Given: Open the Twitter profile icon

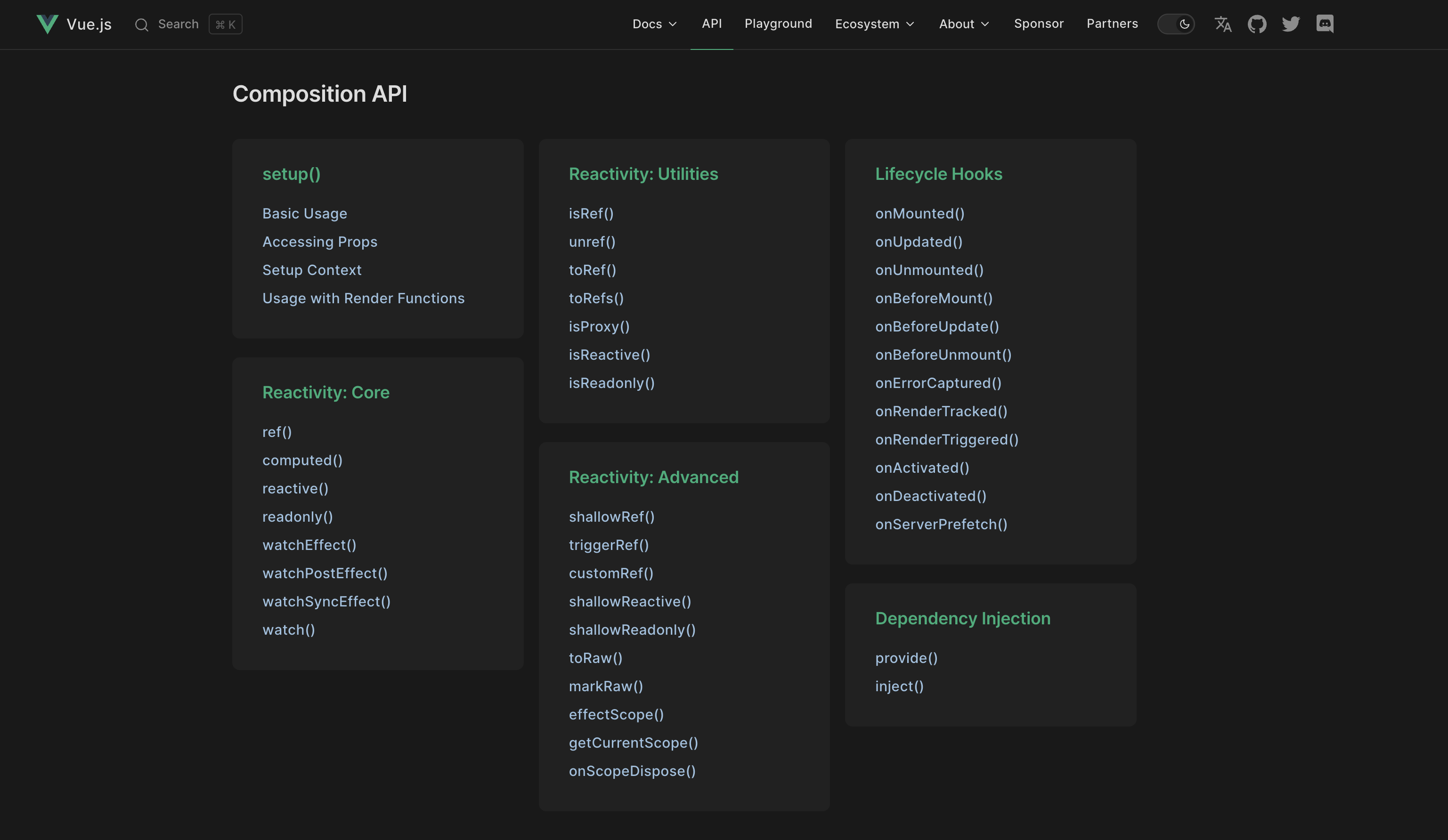Looking at the screenshot, I should click(1291, 24).
